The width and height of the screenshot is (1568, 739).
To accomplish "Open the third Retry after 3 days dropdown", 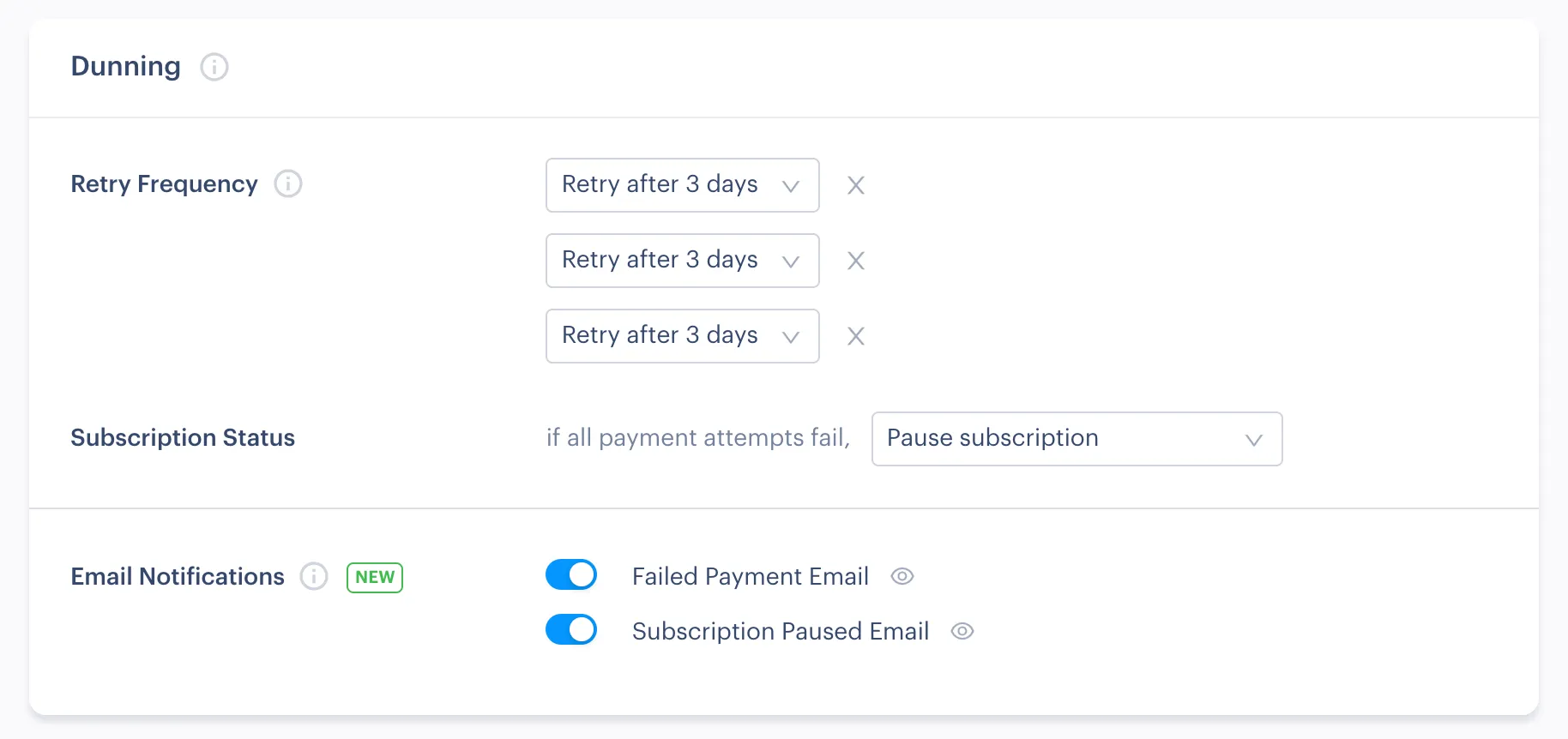I will point(682,336).
